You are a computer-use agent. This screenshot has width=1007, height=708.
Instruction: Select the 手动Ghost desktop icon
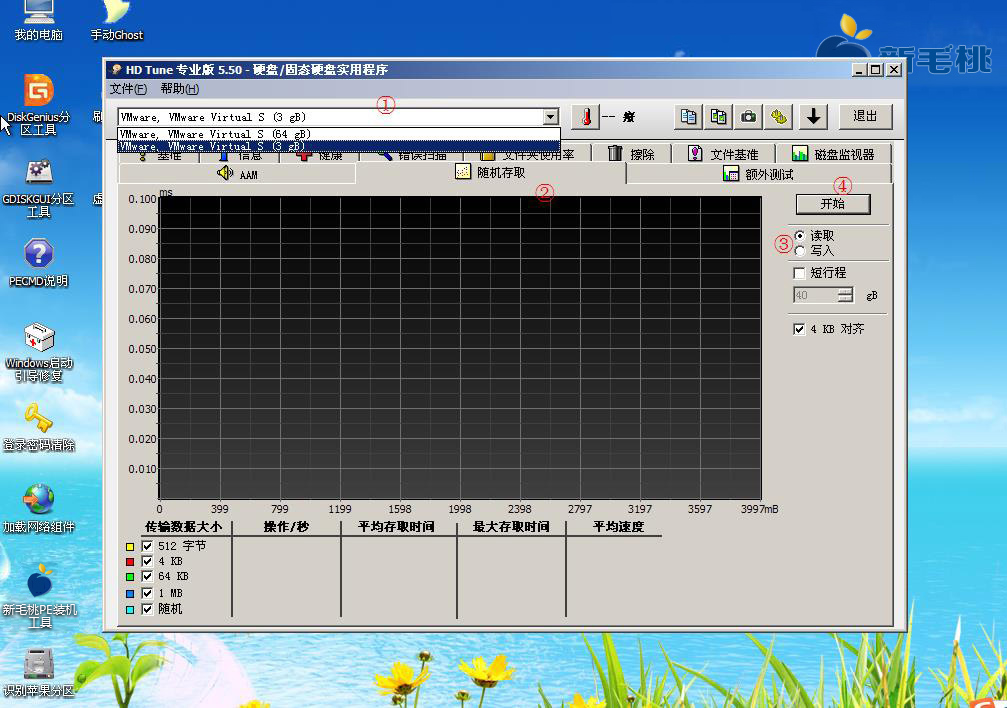(x=117, y=19)
